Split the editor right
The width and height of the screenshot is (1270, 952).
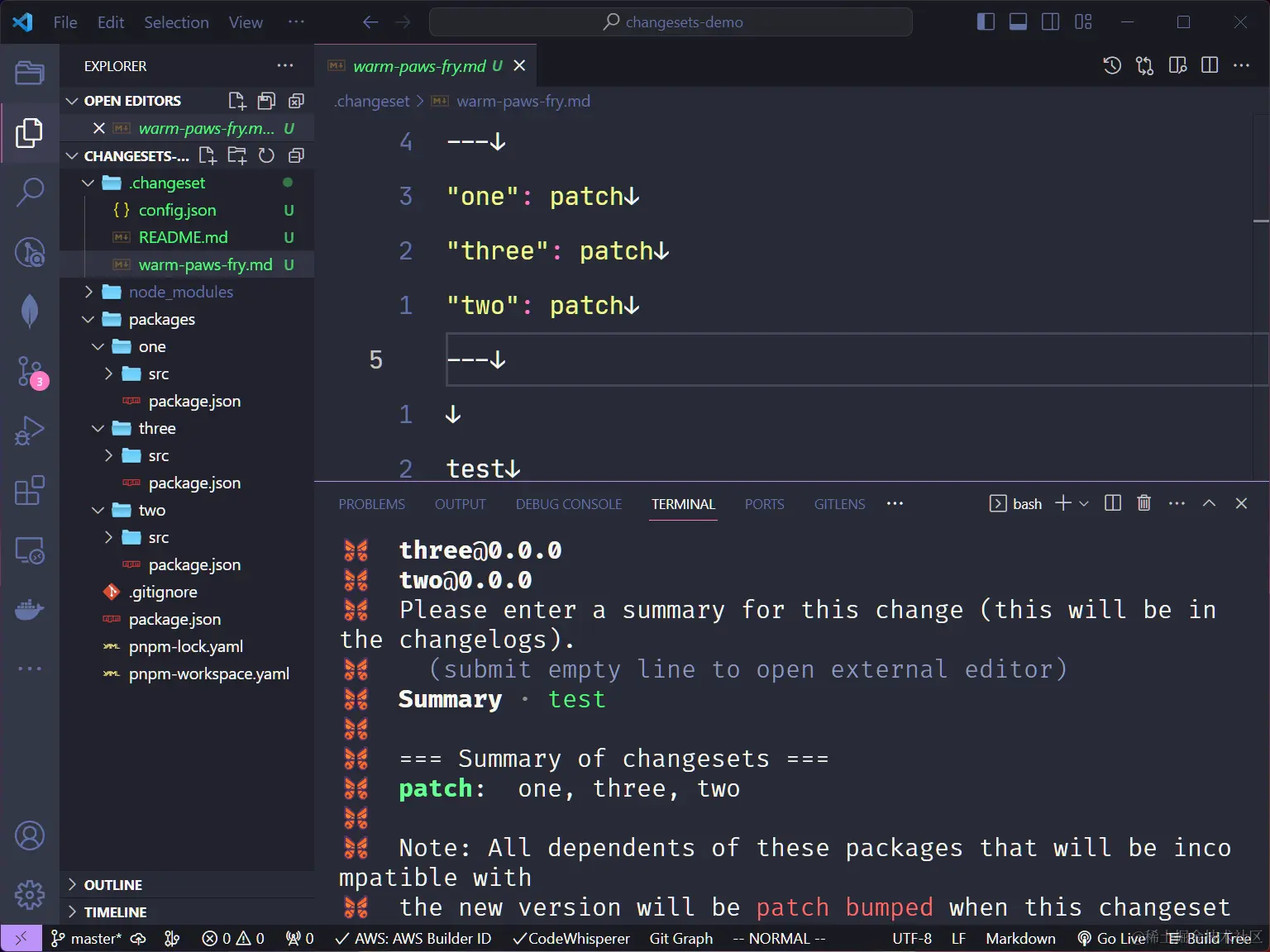pos(1210,65)
